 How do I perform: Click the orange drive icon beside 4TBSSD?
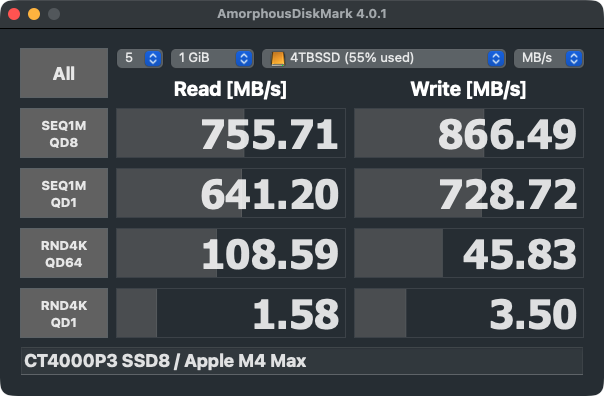(x=278, y=59)
